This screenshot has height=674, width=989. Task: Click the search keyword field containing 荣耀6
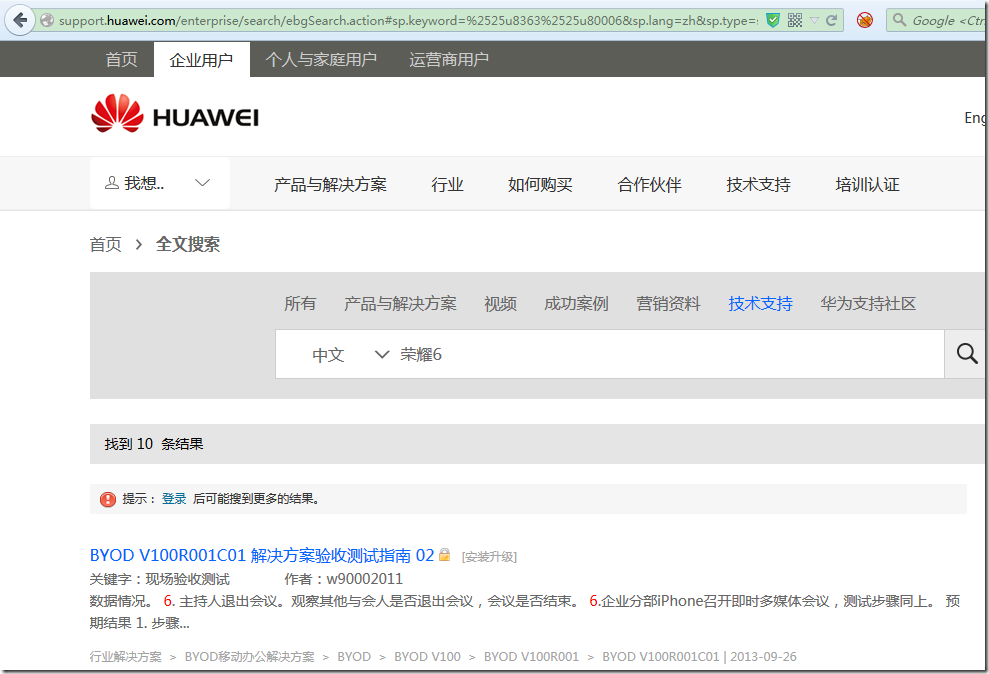click(x=669, y=354)
